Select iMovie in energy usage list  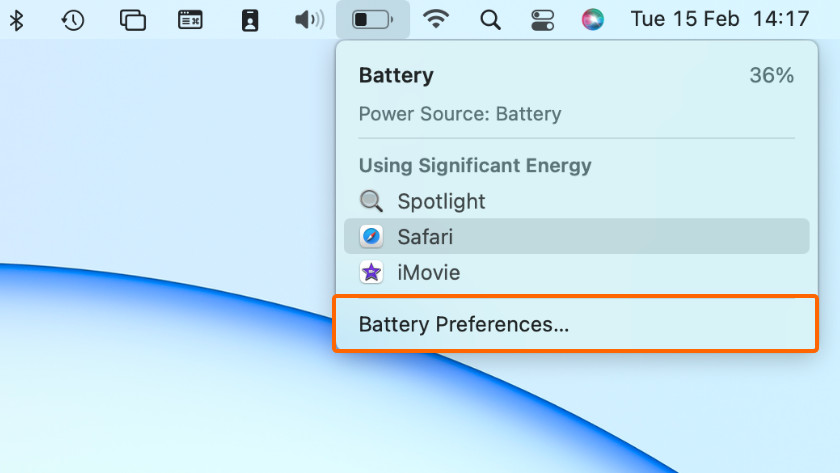point(428,272)
